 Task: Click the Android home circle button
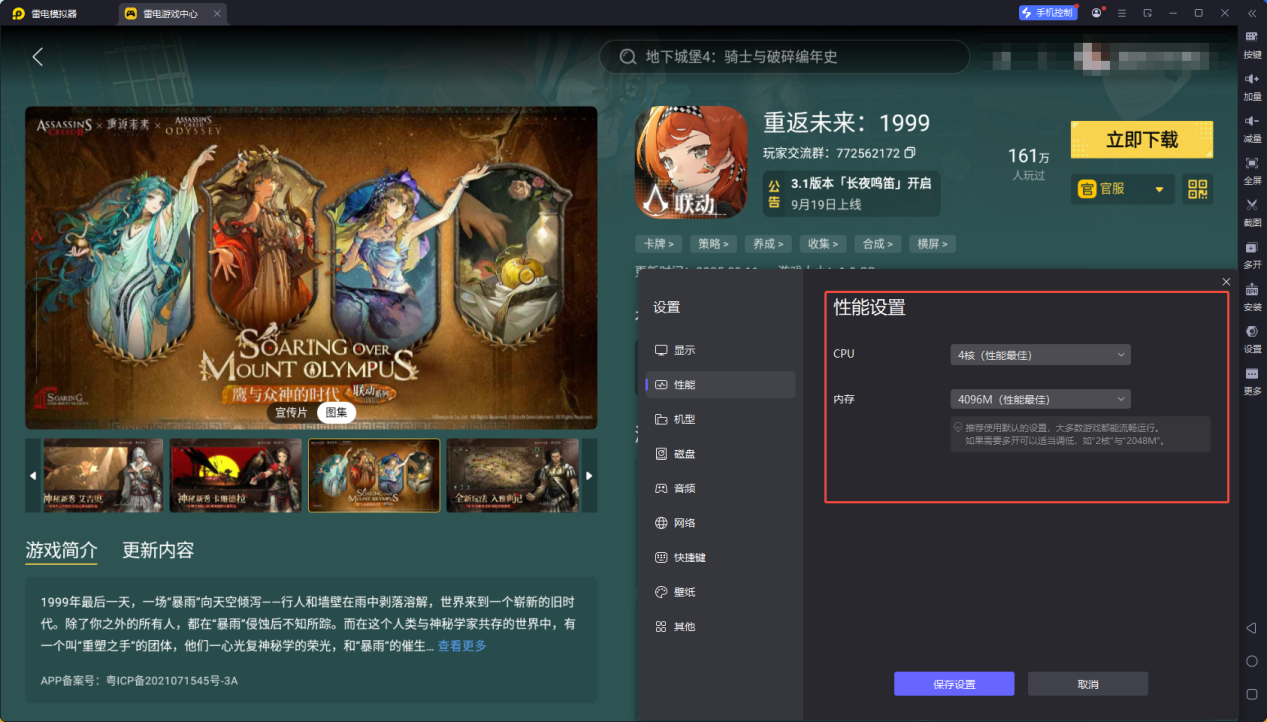[1251, 661]
